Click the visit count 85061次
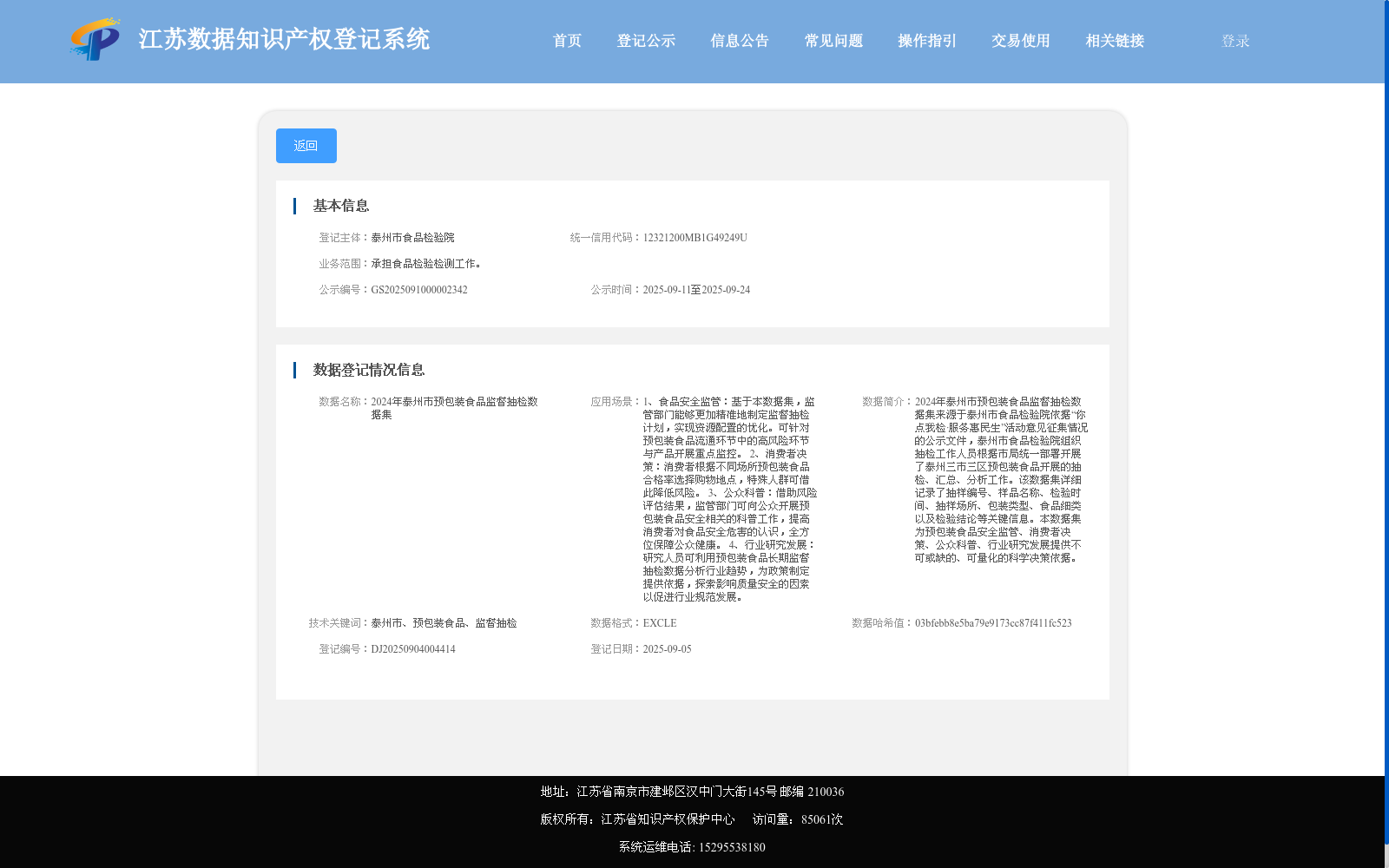The height and width of the screenshot is (868, 1389). pos(822,819)
